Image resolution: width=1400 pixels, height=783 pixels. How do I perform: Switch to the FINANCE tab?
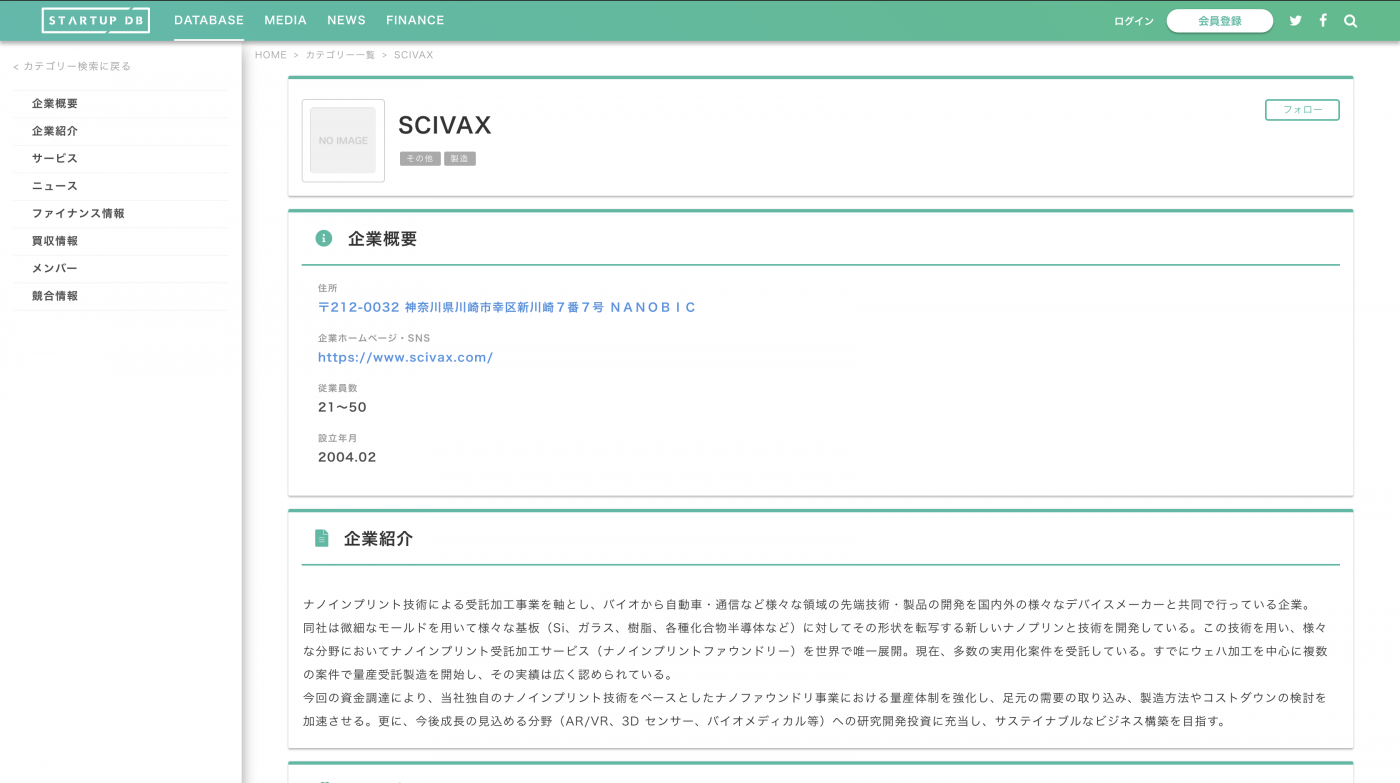415,20
